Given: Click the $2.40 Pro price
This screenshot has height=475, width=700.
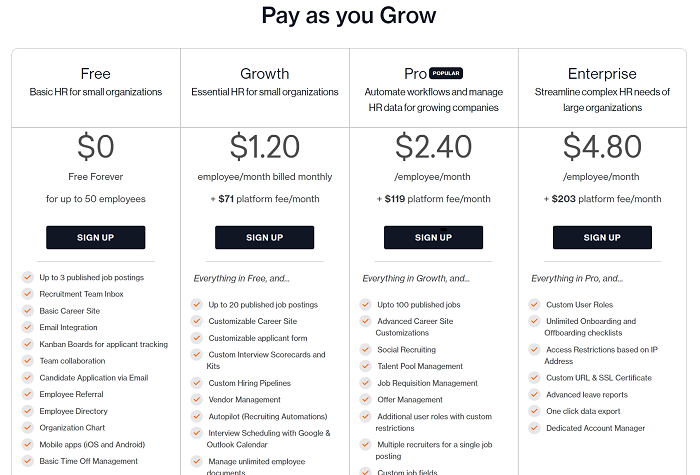Looking at the screenshot, I should point(433,146).
